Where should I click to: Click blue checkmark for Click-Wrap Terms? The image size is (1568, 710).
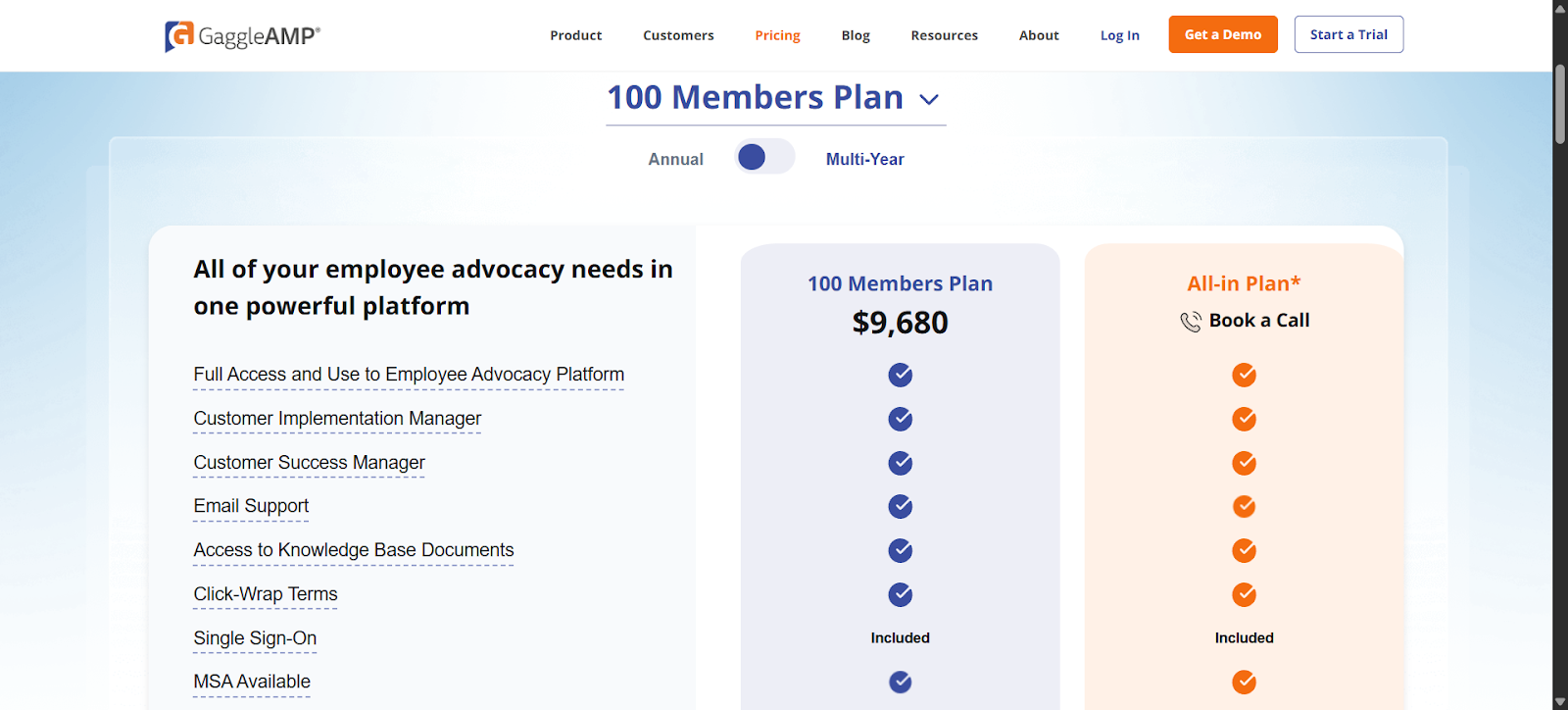tap(901, 594)
